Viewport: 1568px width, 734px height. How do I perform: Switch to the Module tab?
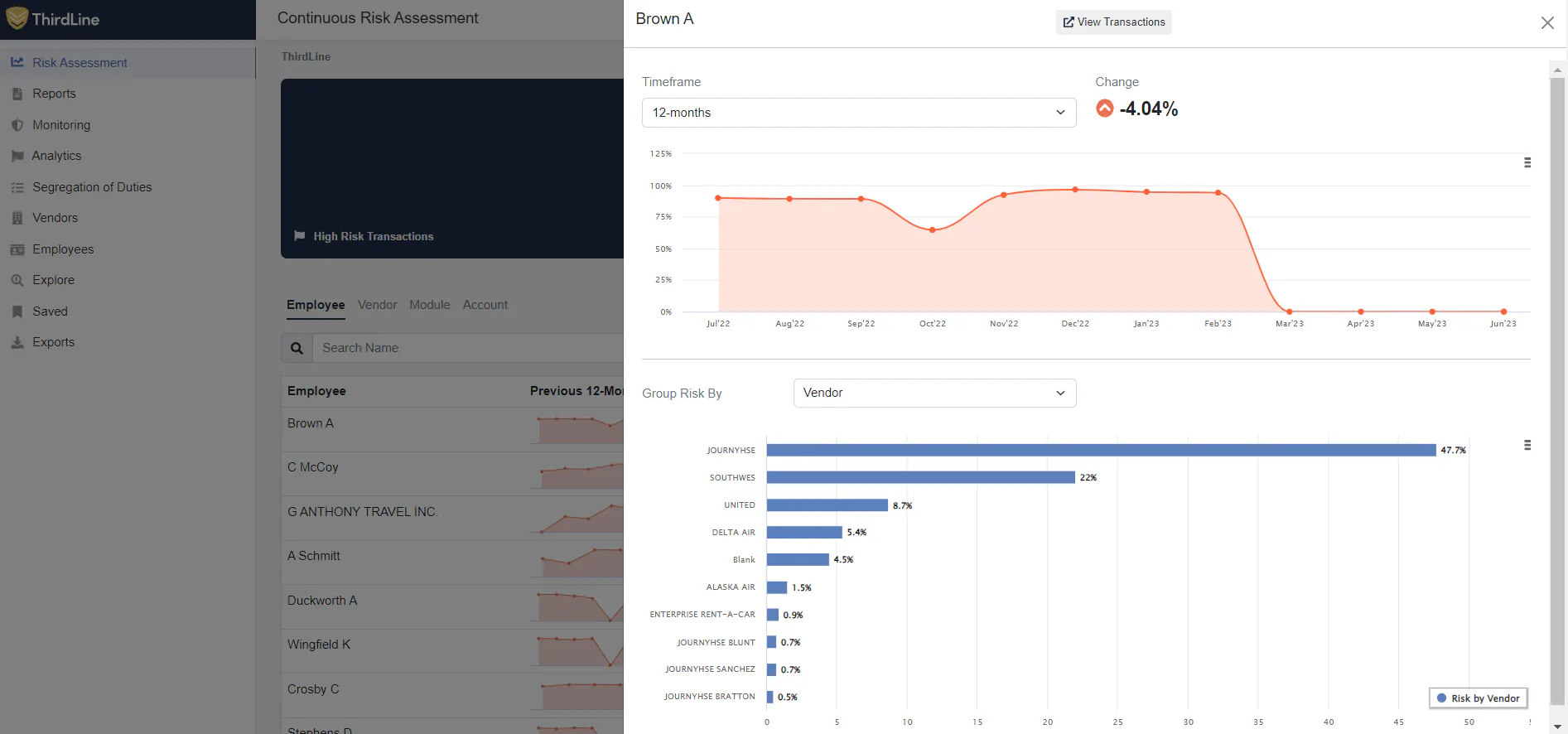pos(430,305)
